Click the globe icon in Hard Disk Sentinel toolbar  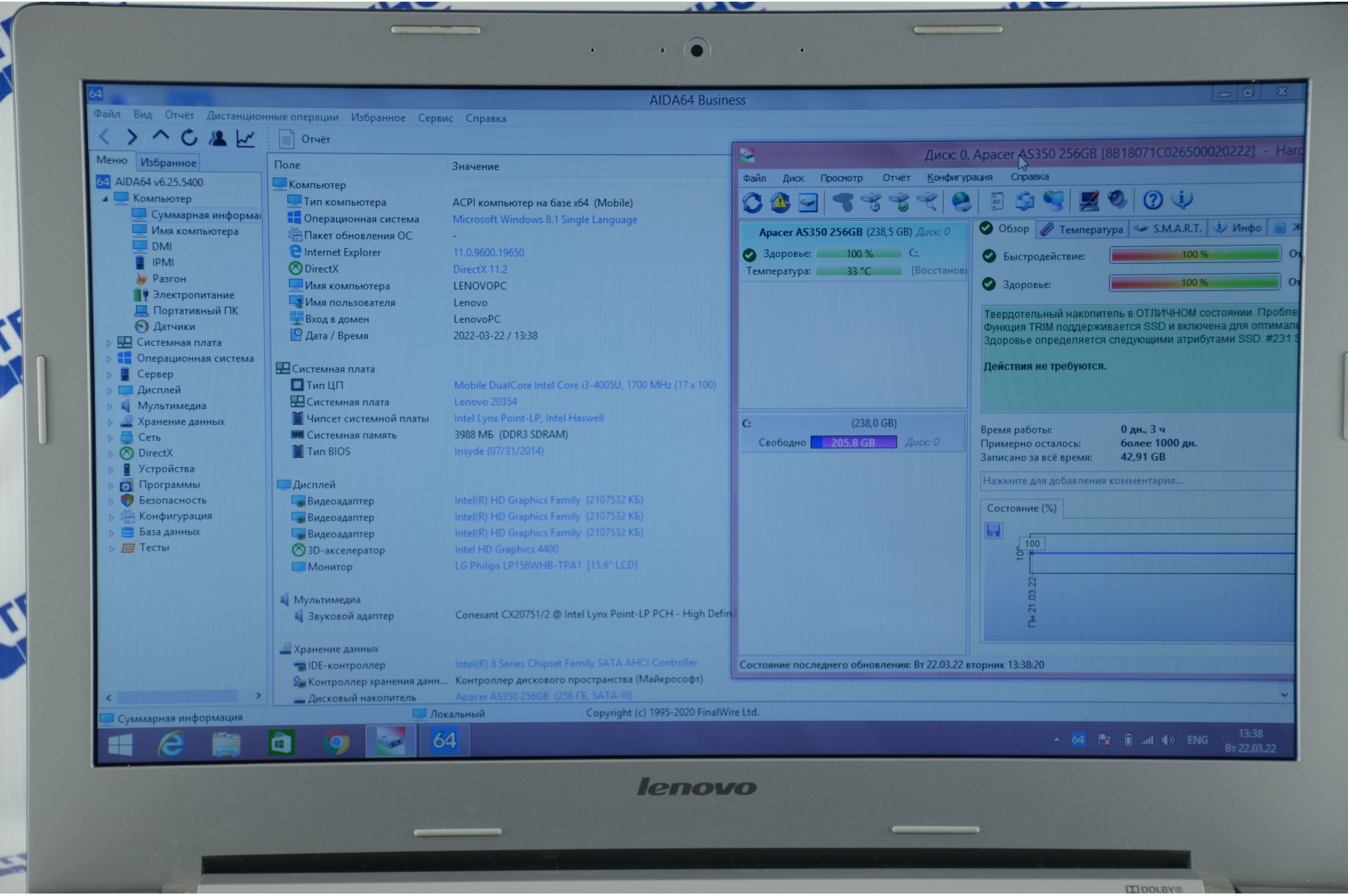(961, 201)
